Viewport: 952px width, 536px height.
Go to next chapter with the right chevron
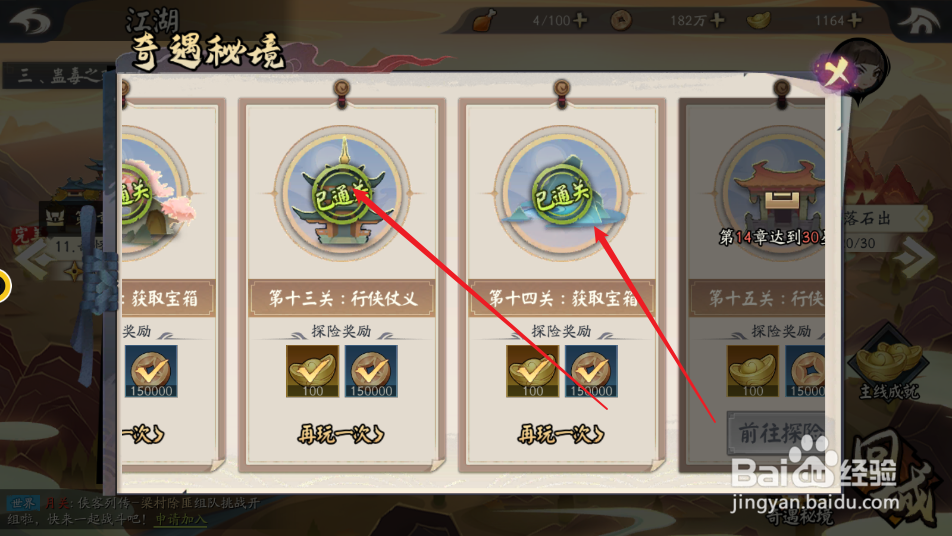(x=917, y=258)
